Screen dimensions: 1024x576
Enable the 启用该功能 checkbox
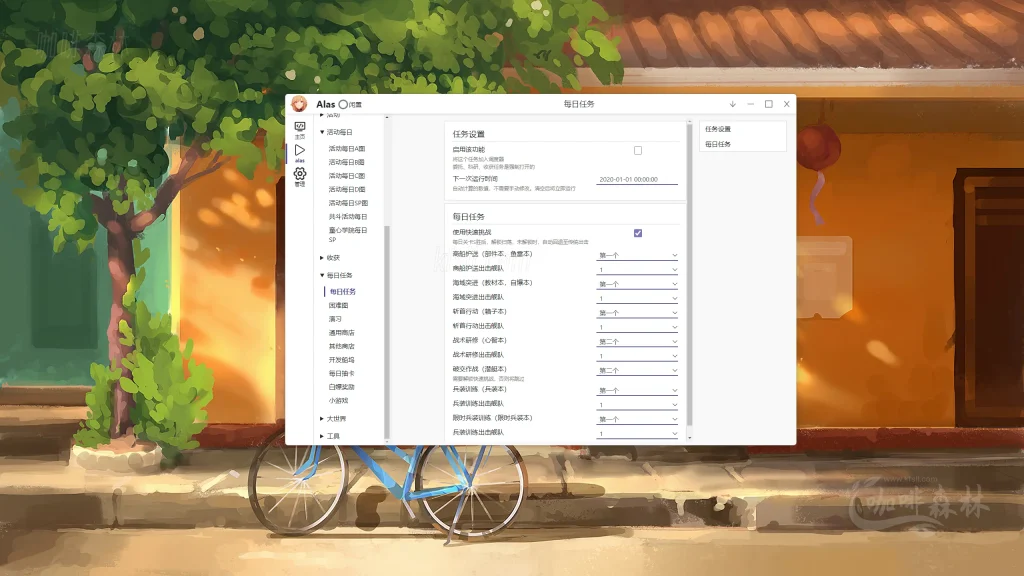638,150
